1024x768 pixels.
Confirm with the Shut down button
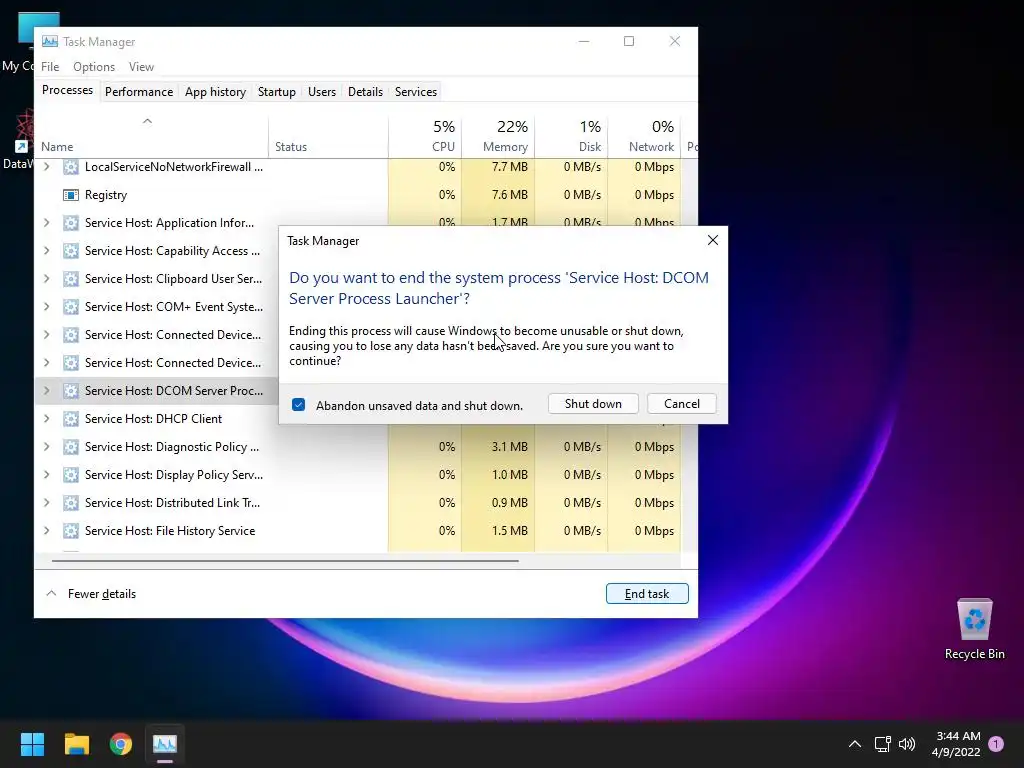[593, 404]
